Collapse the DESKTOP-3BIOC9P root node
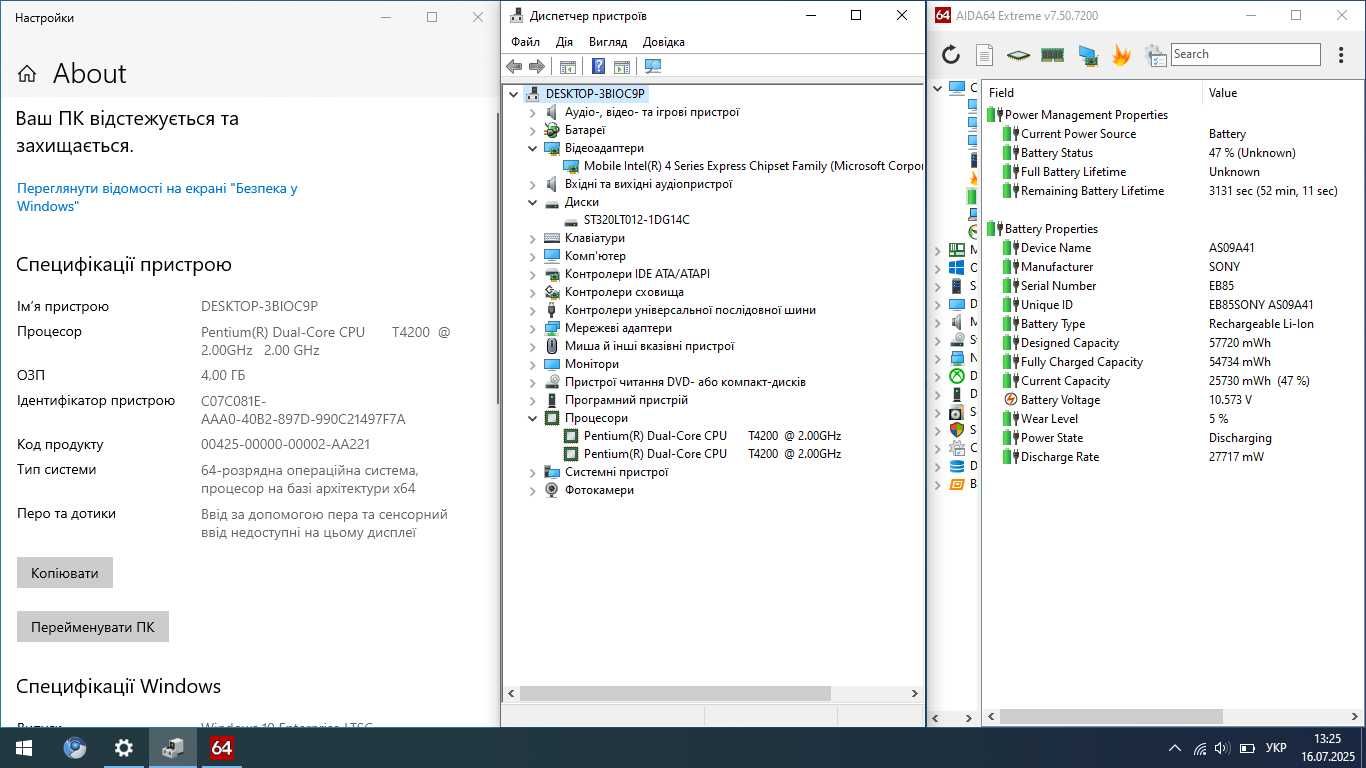Image resolution: width=1366 pixels, height=768 pixels. 514,94
